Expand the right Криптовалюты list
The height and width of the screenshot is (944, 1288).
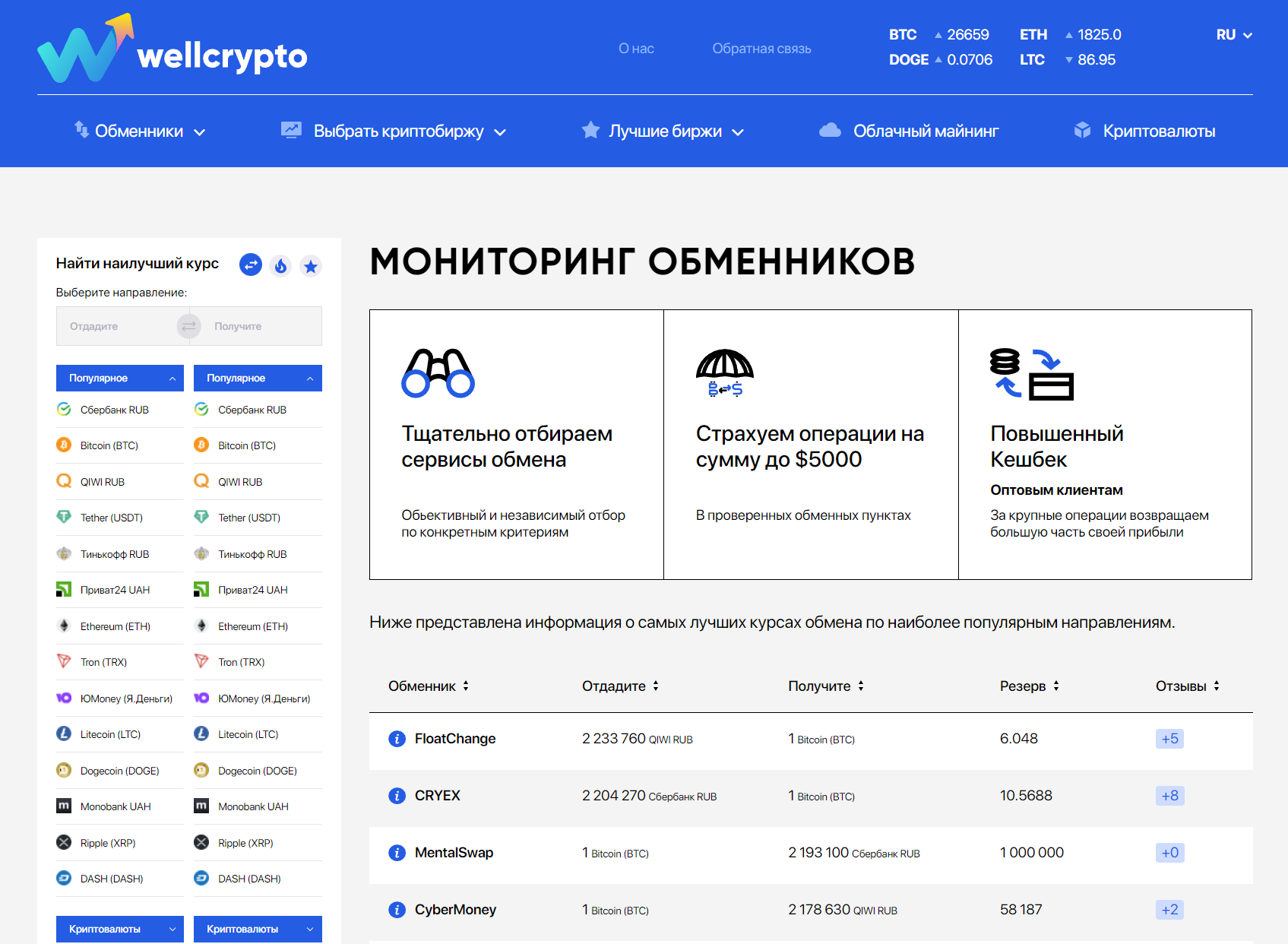[258, 929]
